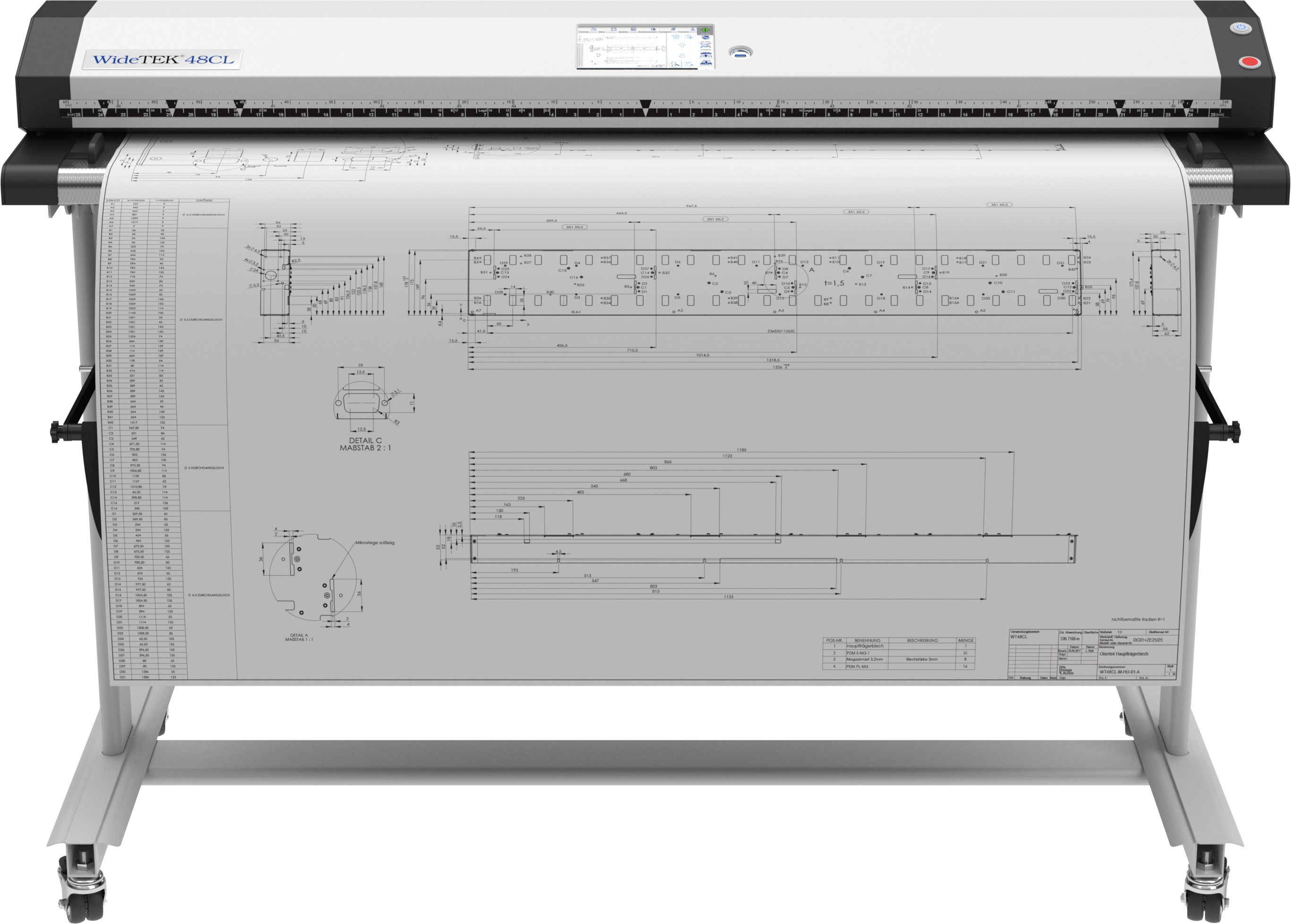Viewport: 1291px width, 924px height.
Task: Open the Templates sidebar icon
Action: click(x=706, y=47)
